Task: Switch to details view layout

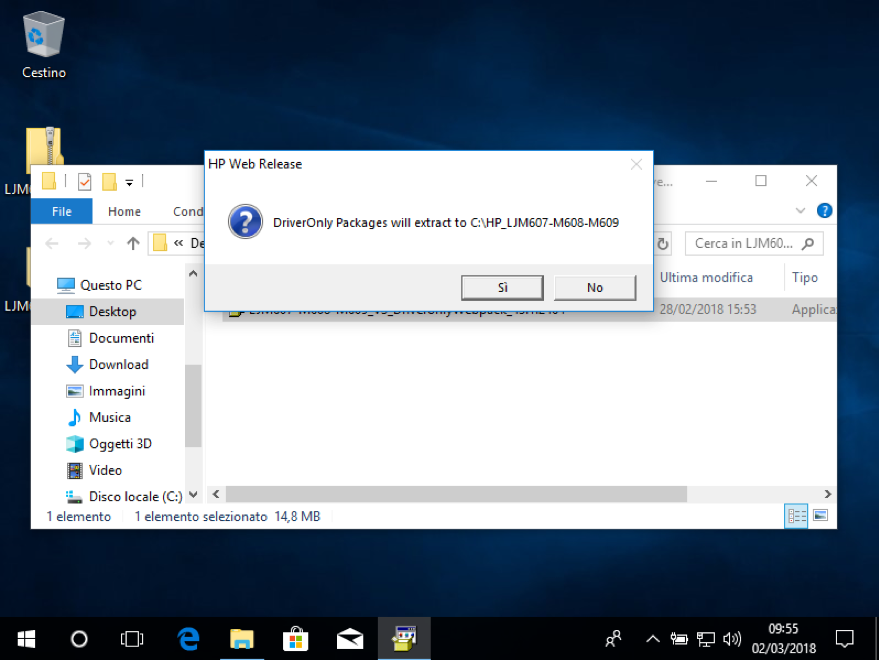Action: [796, 516]
